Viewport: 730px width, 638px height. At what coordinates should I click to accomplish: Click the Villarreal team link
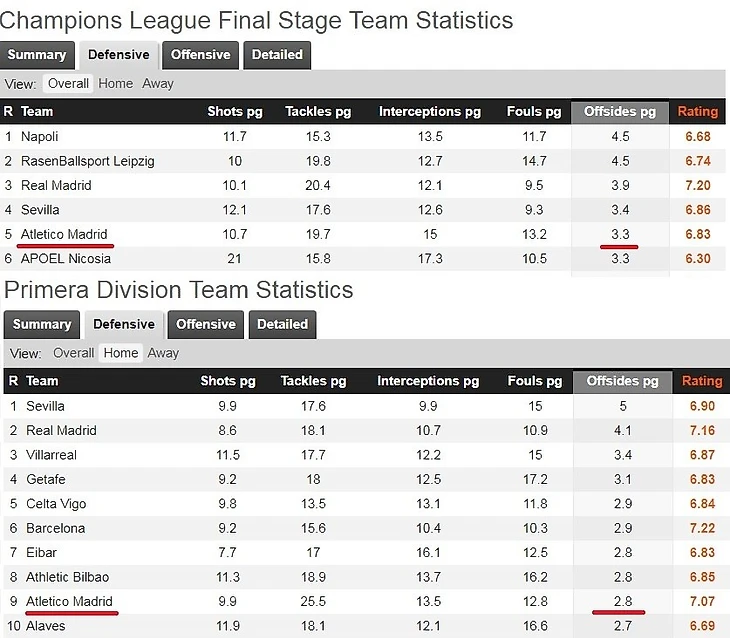(x=51, y=455)
